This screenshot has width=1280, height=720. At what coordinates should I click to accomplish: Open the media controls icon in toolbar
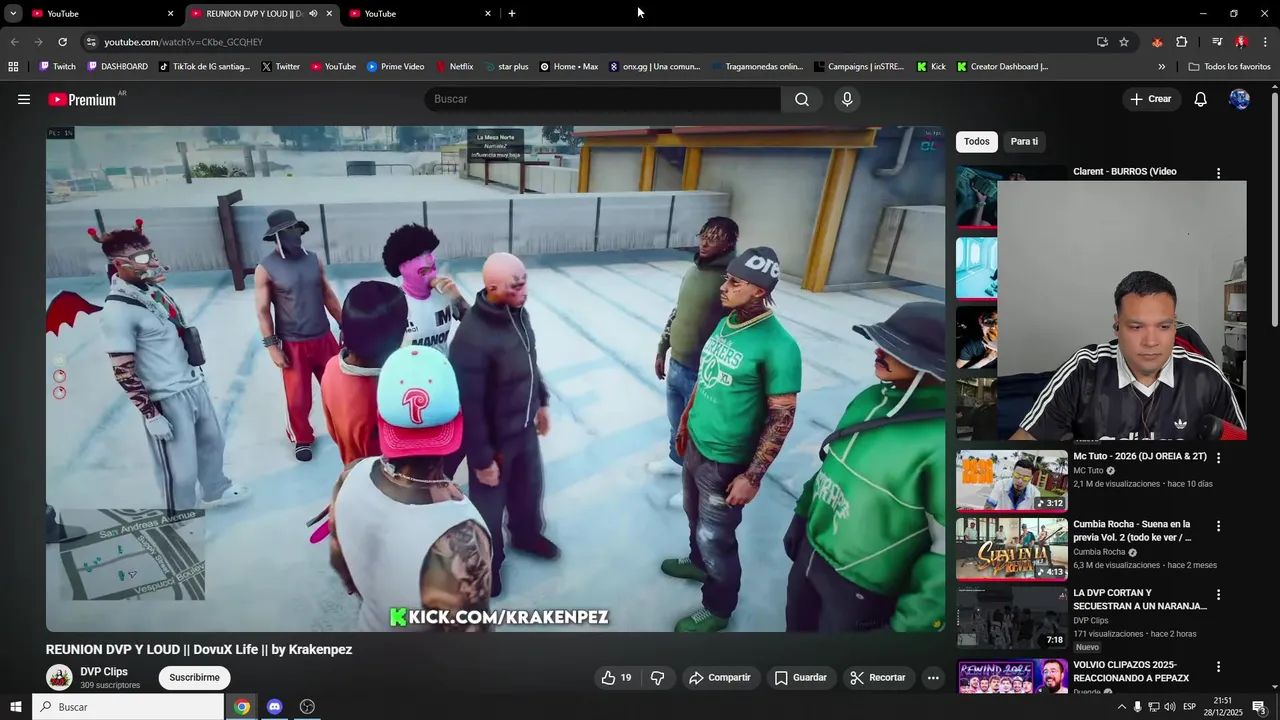[x=1217, y=42]
